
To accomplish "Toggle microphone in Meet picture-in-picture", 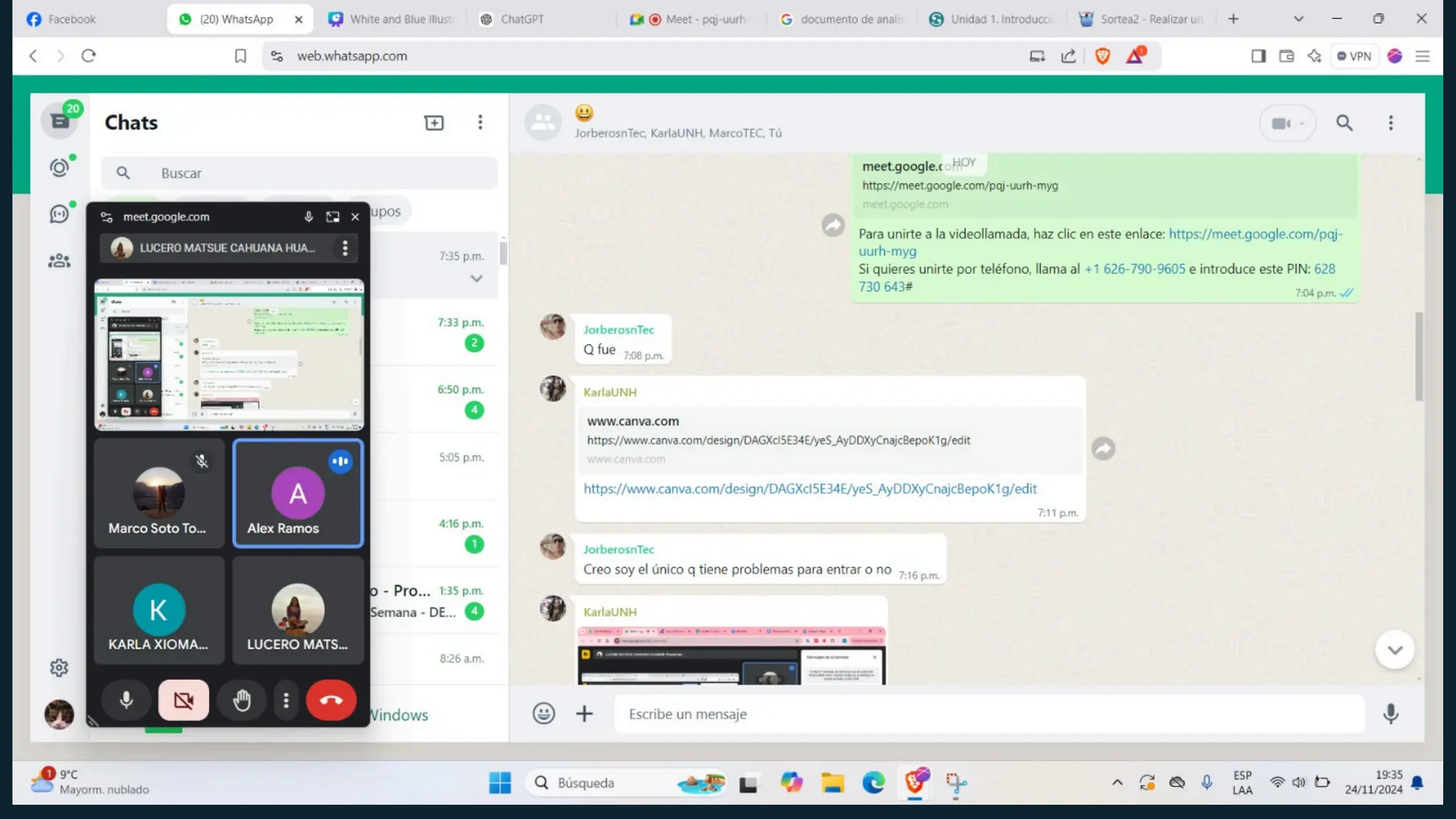I will coord(127,700).
